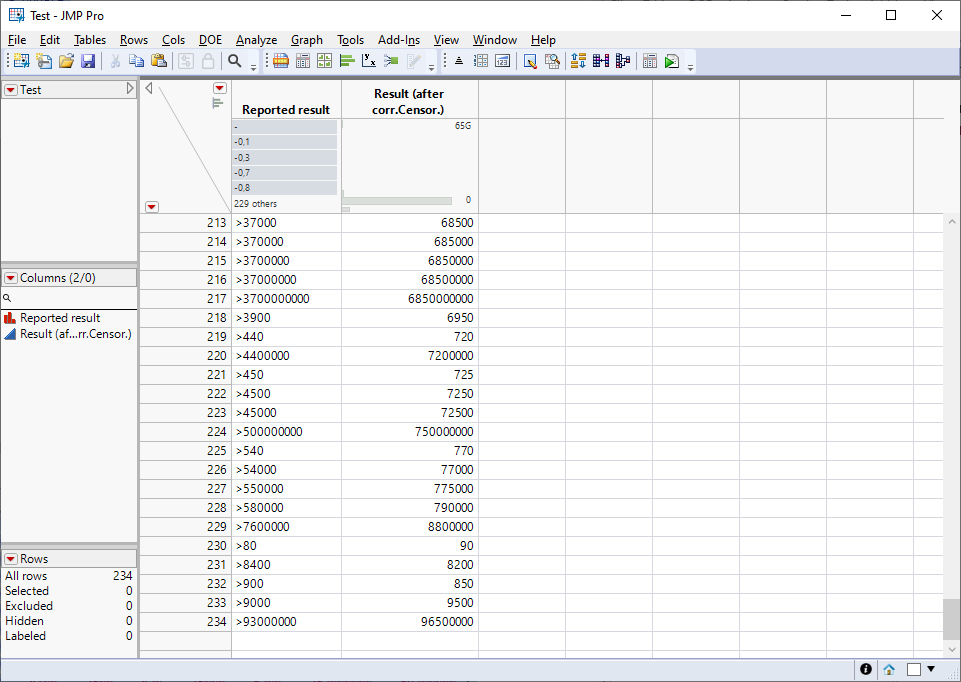Viewport: 961px width, 682px height.
Task: Open the Rows panel red triangle menu
Action: (11, 559)
